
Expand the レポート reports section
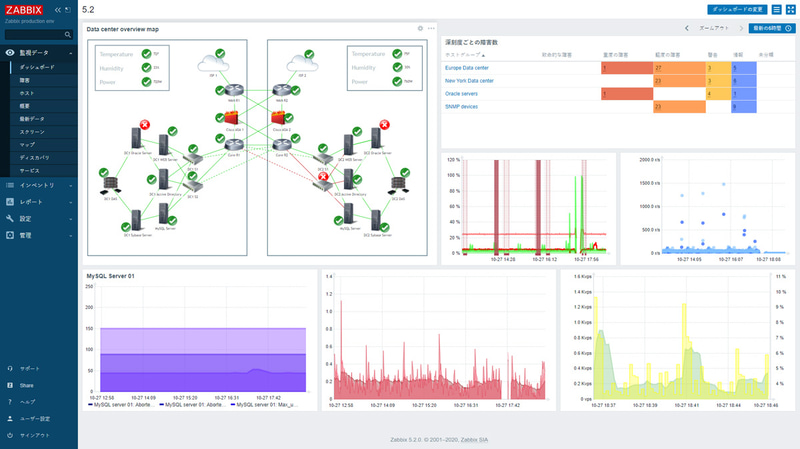tap(39, 202)
